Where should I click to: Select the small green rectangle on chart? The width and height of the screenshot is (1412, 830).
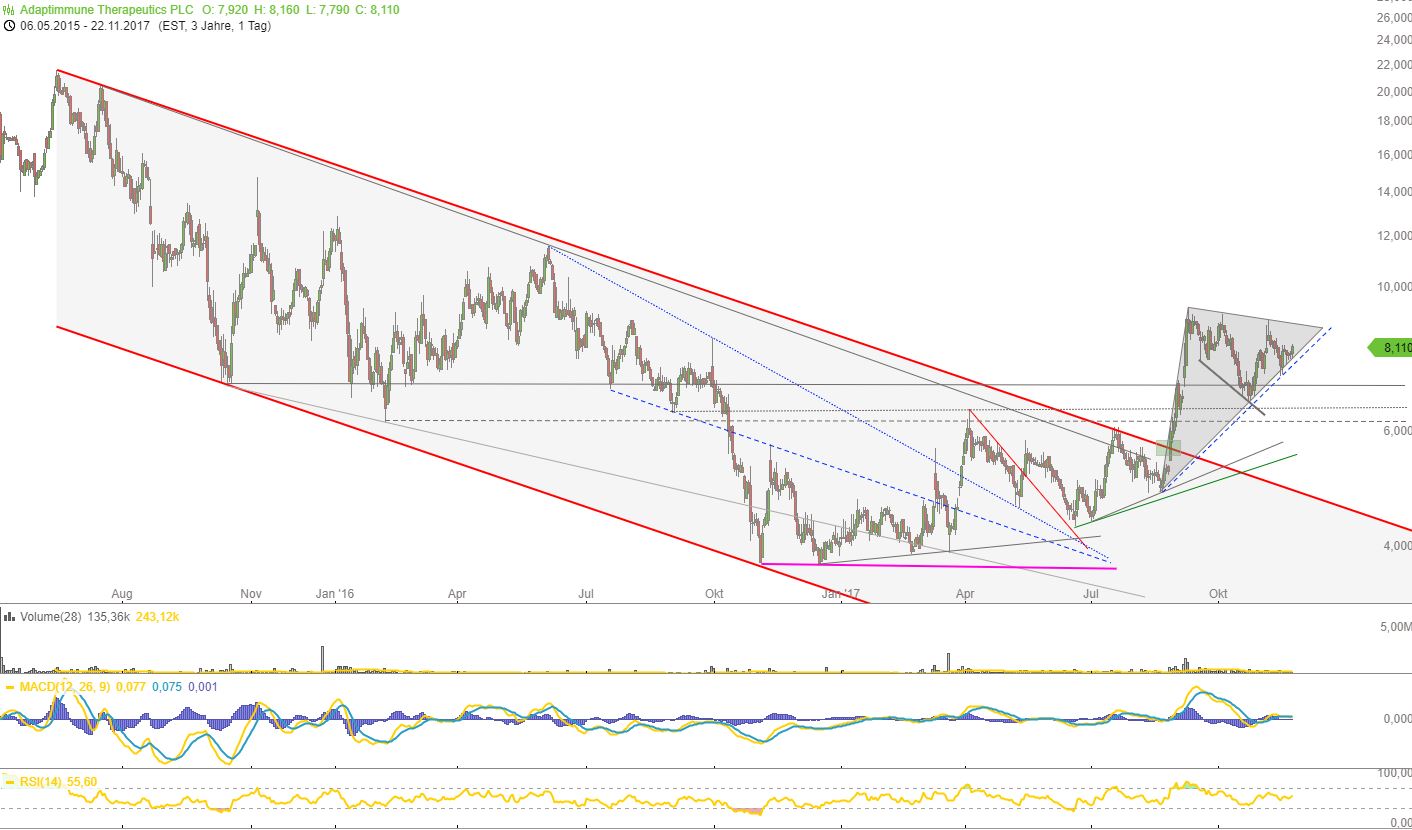[1168, 449]
